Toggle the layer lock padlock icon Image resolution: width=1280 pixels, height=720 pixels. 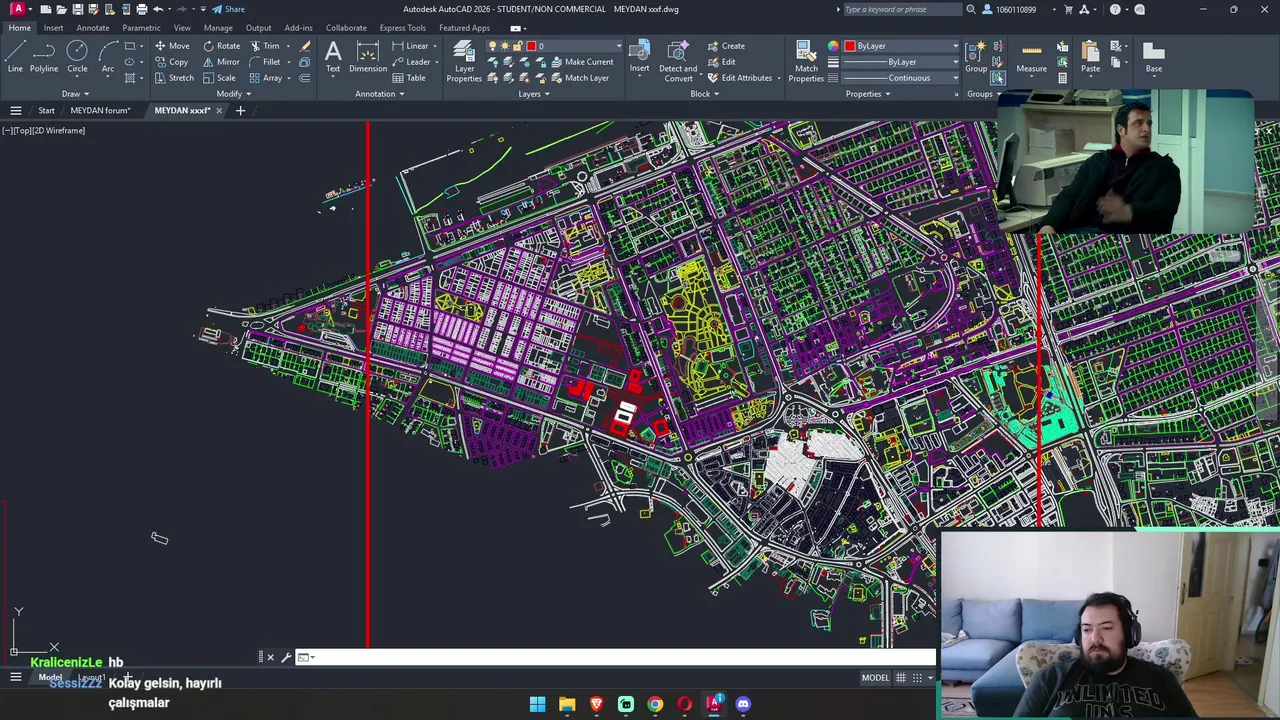tap(517, 46)
